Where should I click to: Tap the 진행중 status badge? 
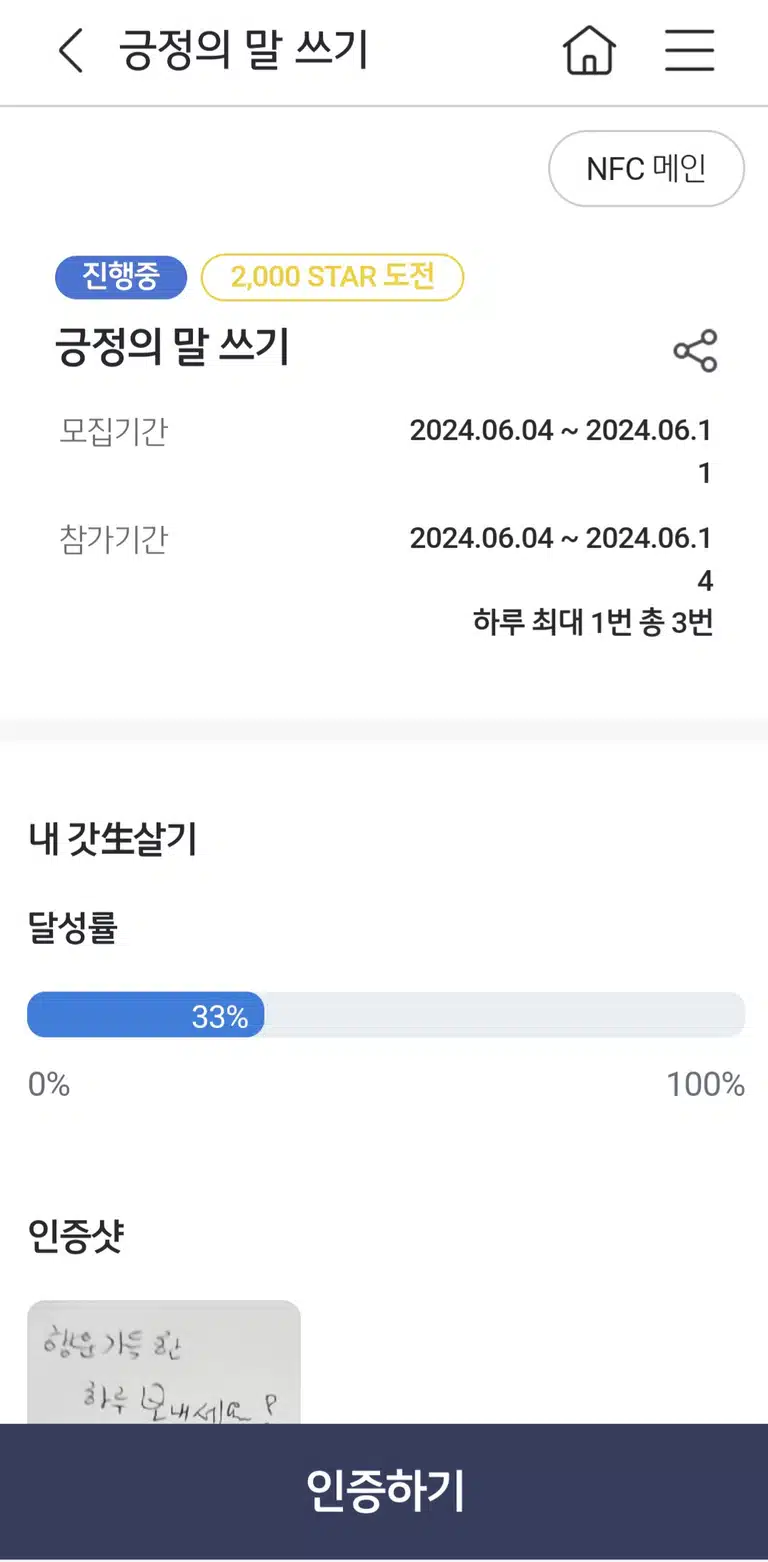[121, 278]
